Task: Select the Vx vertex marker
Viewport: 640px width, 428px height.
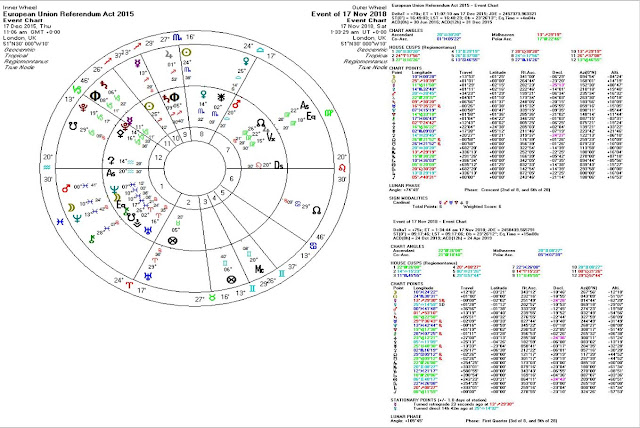Action: click(x=271, y=137)
